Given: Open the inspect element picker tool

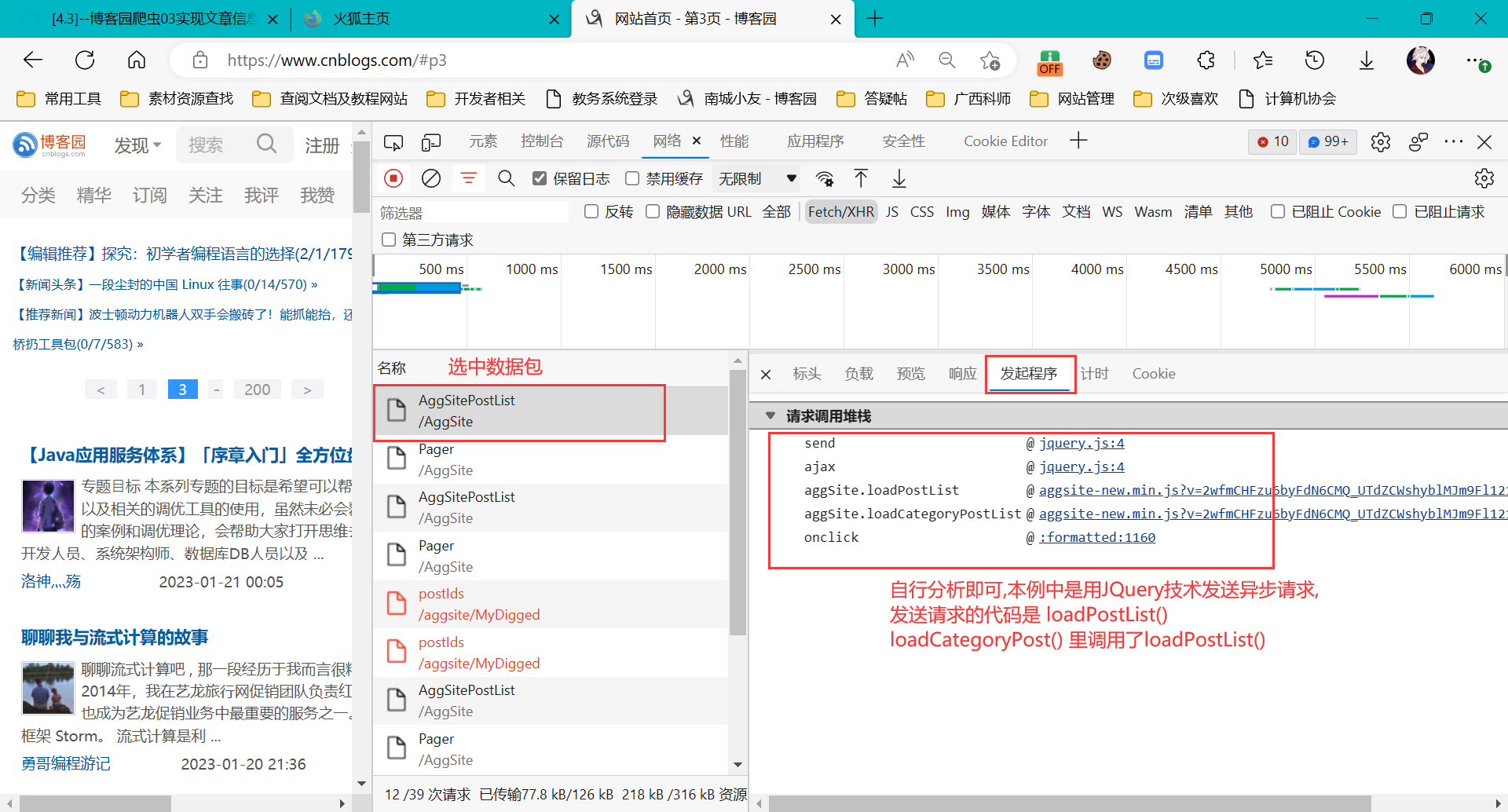Looking at the screenshot, I should click(393, 142).
